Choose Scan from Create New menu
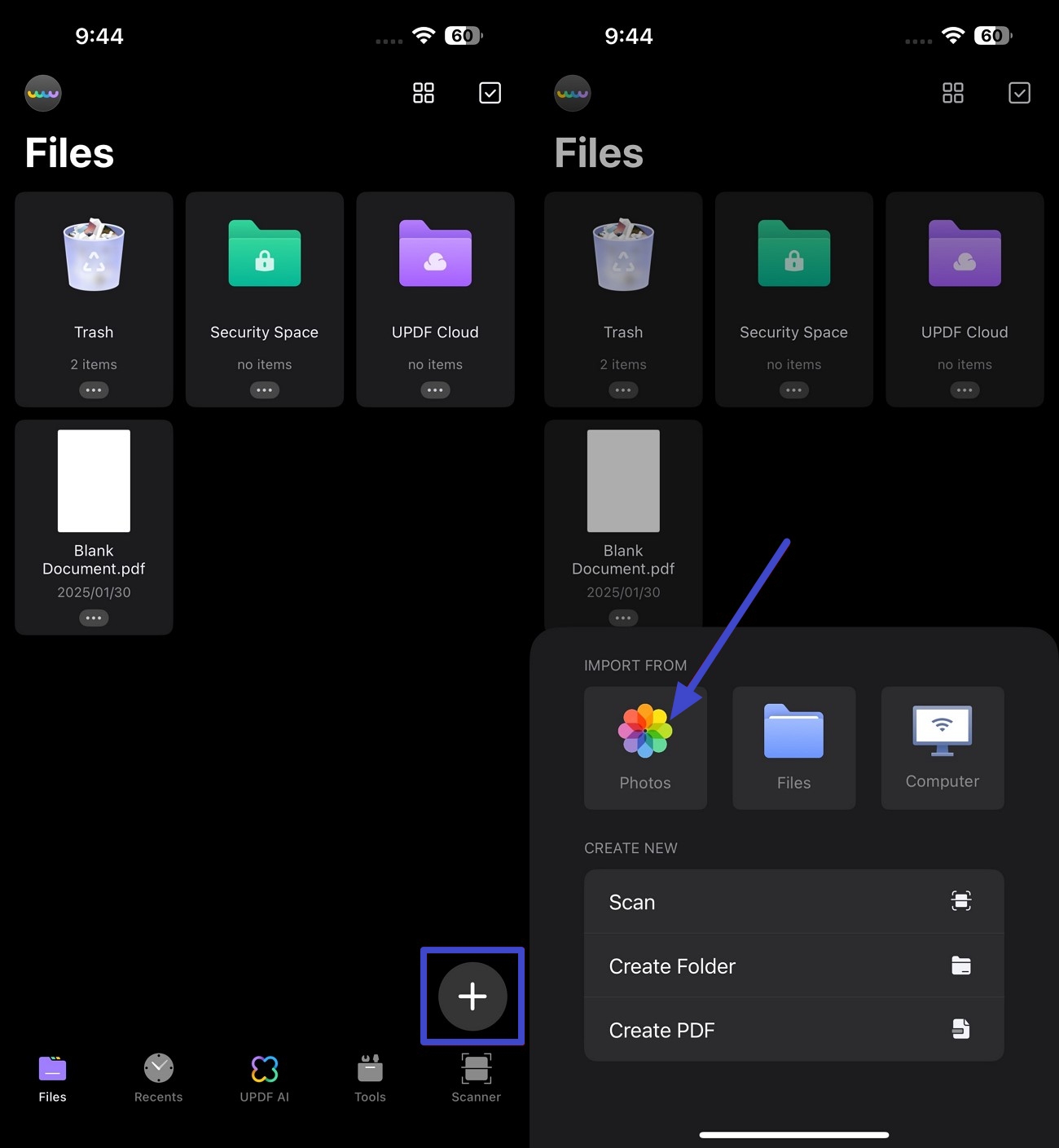The image size is (1059, 1148). [793, 901]
